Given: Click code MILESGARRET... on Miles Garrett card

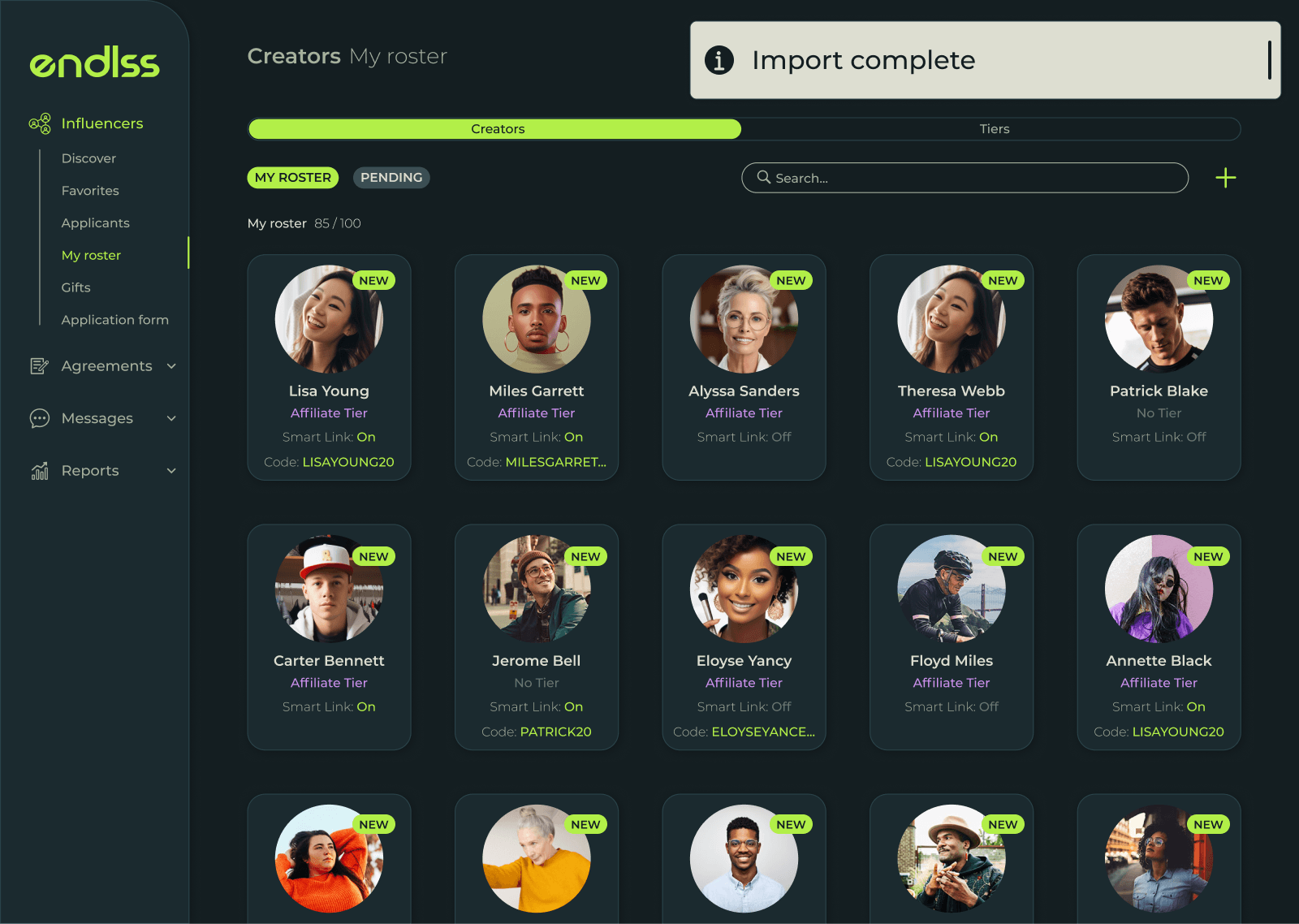Looking at the screenshot, I should [x=556, y=462].
